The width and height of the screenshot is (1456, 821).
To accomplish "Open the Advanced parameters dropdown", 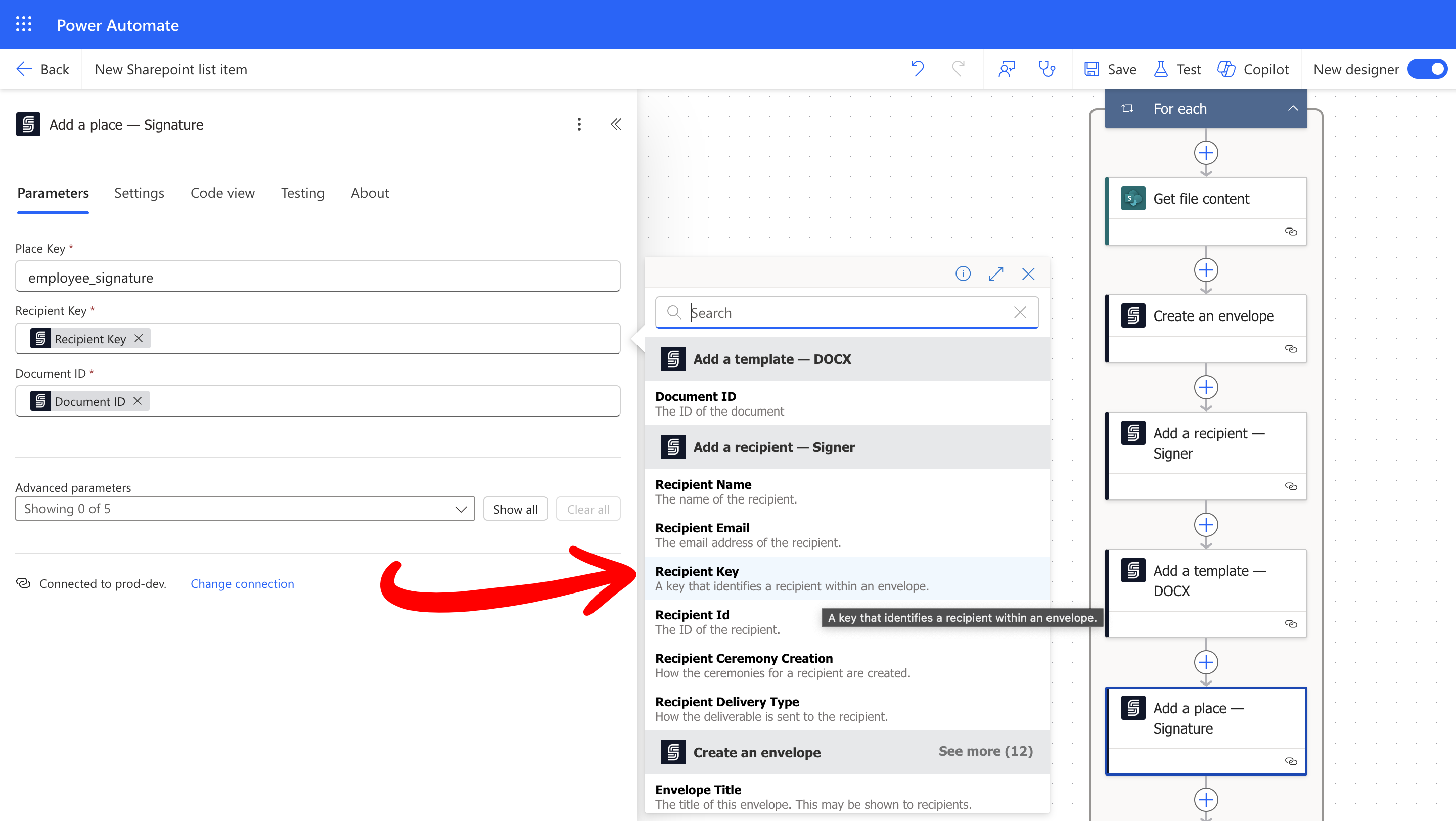I will 244,509.
